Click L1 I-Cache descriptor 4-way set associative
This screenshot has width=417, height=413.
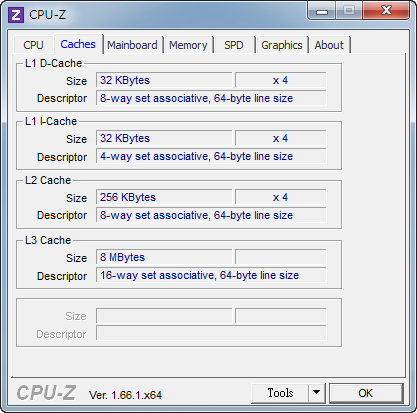tap(211, 156)
